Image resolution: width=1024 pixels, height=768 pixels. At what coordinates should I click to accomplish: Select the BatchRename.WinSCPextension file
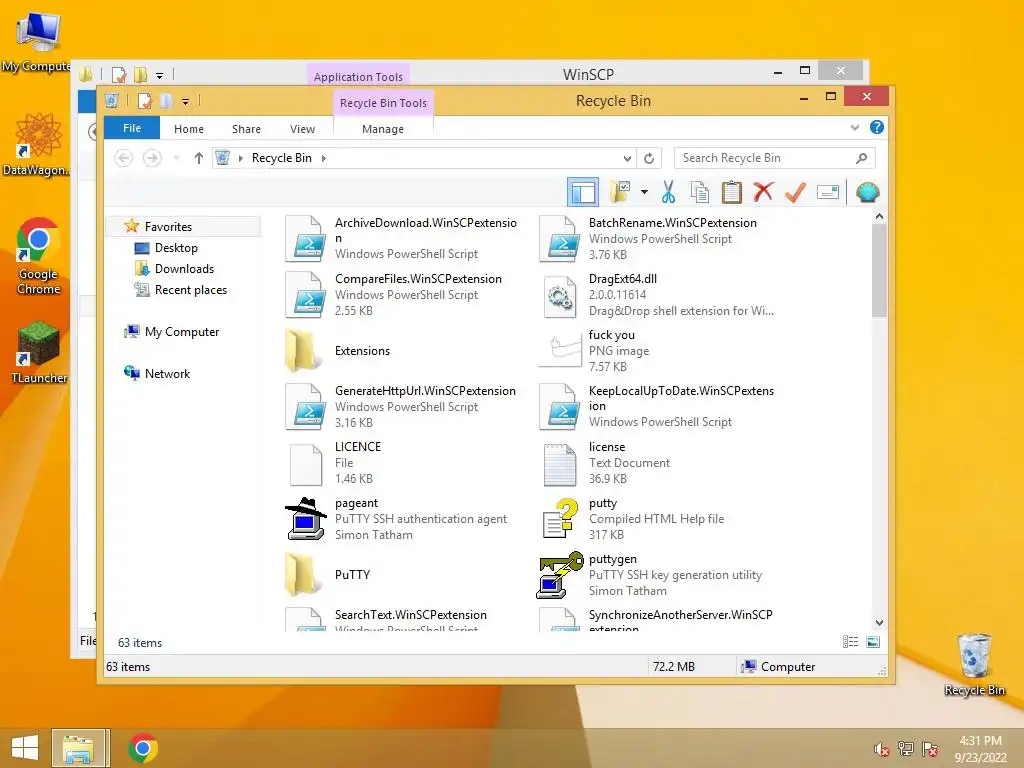click(656, 238)
